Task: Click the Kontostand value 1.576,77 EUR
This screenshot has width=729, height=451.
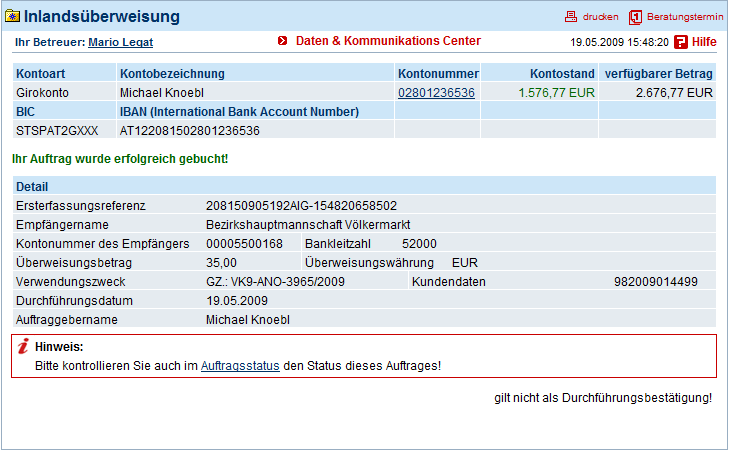Action: [557, 93]
